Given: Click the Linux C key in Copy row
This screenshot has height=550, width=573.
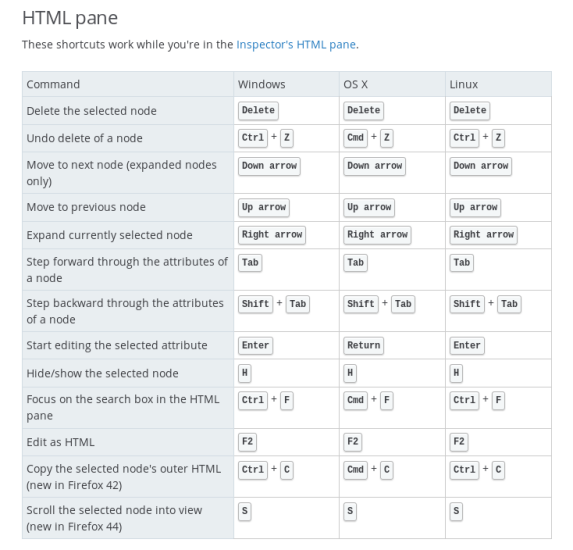Looking at the screenshot, I should pyautogui.click(x=498, y=470).
